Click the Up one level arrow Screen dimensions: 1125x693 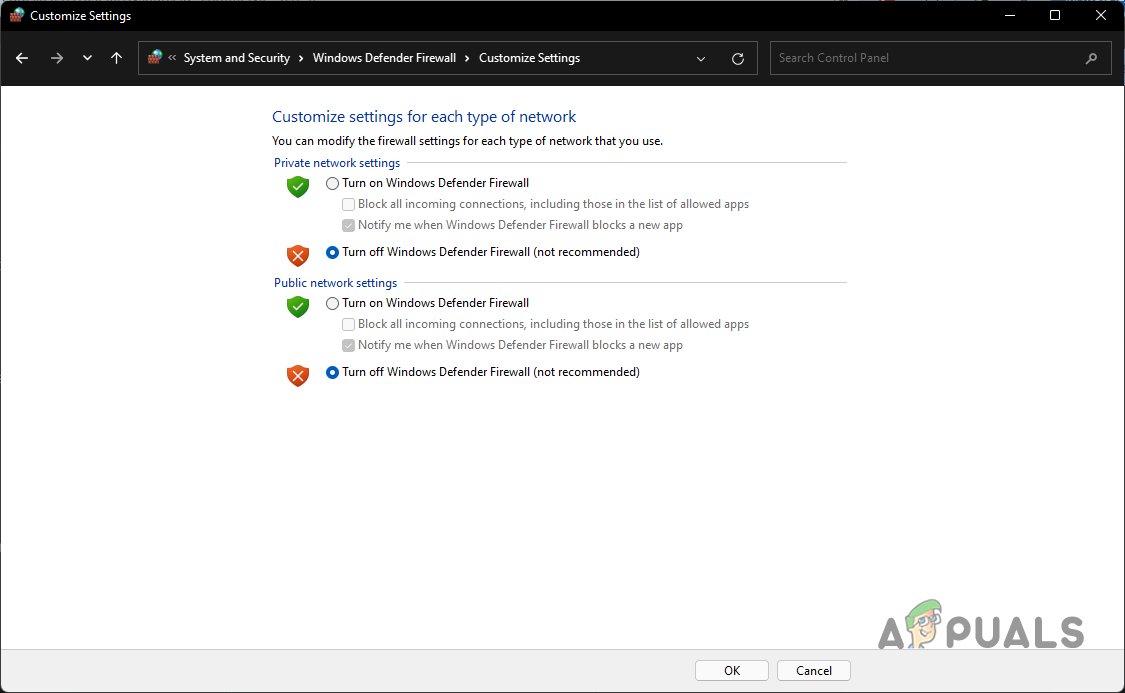pos(116,58)
